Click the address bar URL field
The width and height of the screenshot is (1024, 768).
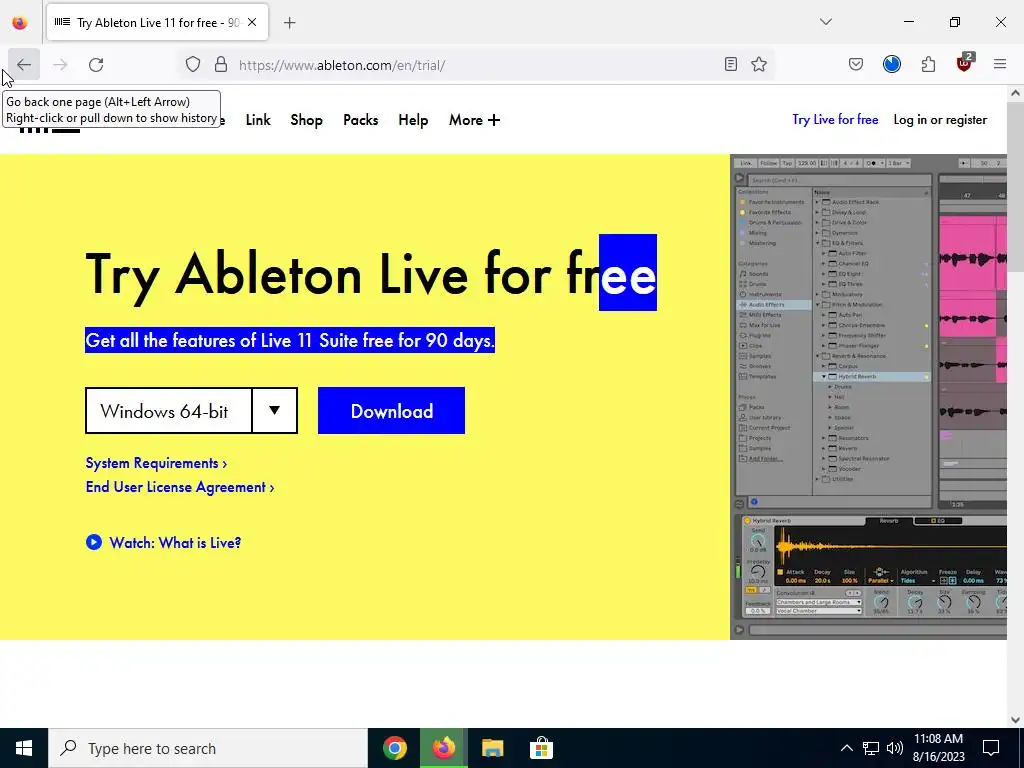tap(477, 65)
